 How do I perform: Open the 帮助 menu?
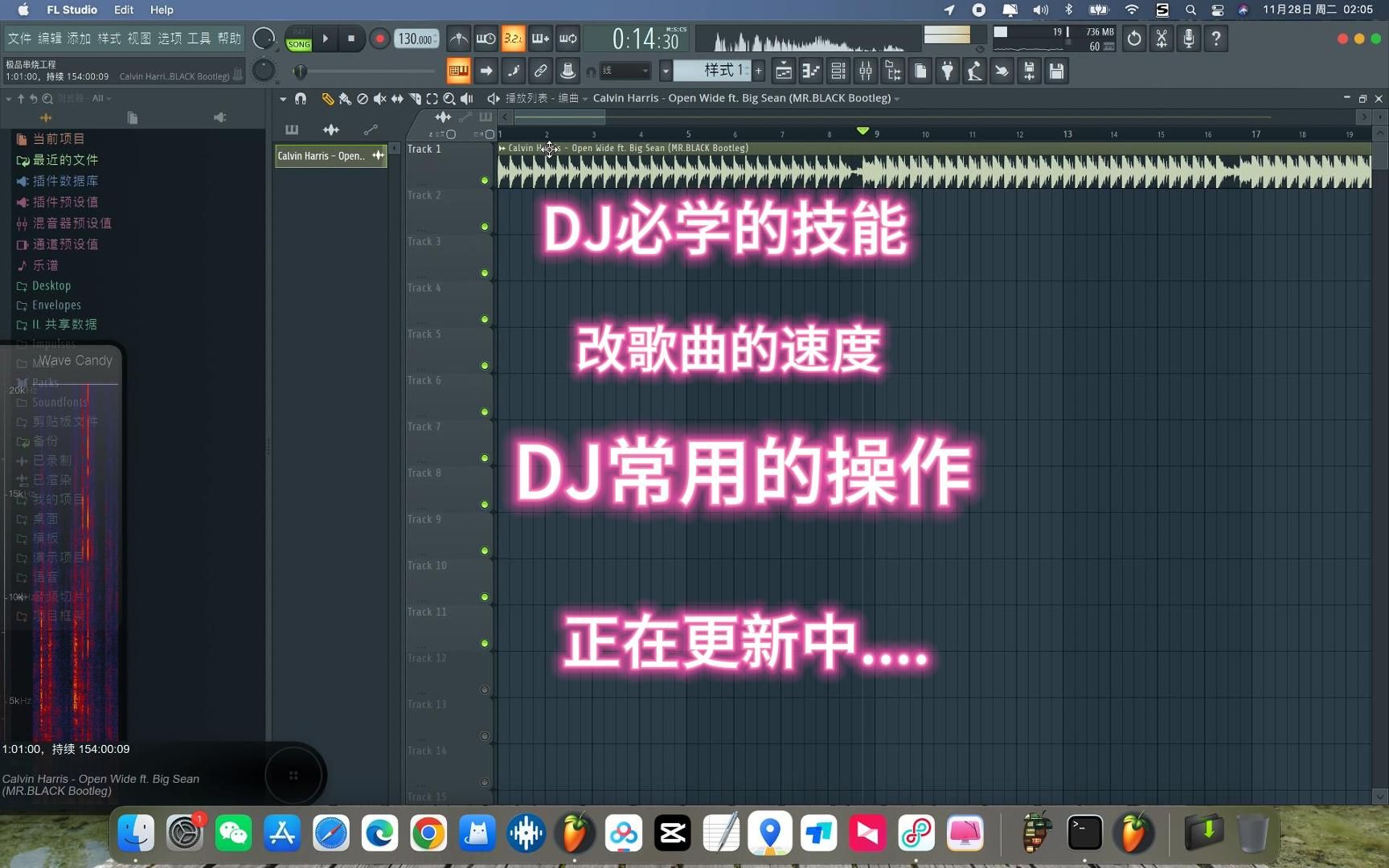[229, 39]
